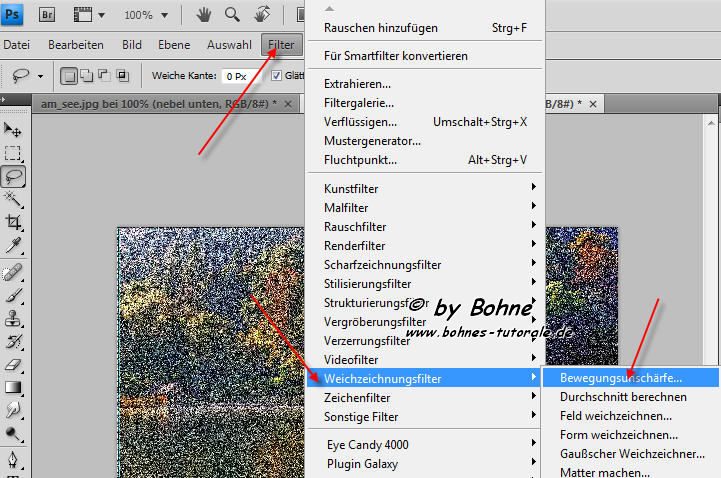This screenshot has height=478, width=721.
Task: Toggle the Glätten anti-alias checkbox
Action: tap(277, 75)
